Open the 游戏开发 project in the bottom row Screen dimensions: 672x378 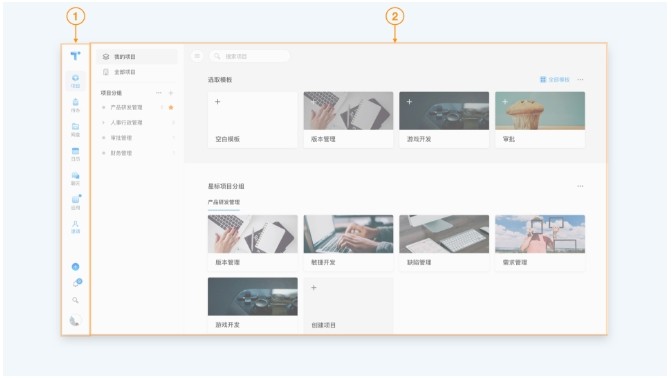(252, 305)
